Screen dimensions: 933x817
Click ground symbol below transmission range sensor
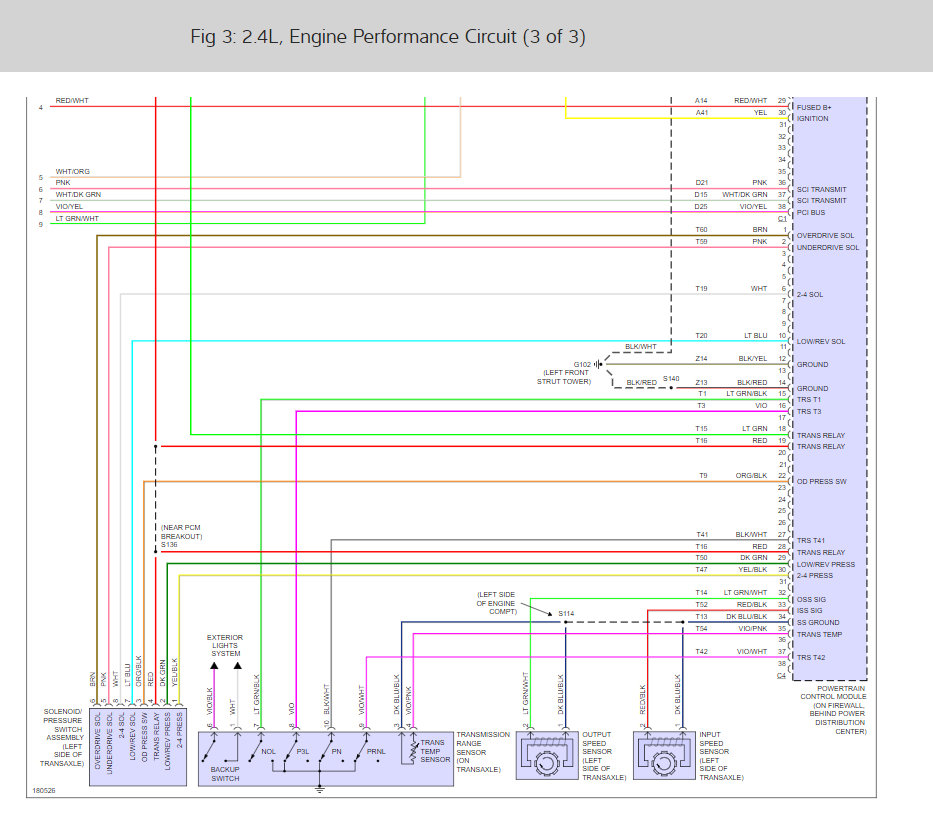(320, 789)
